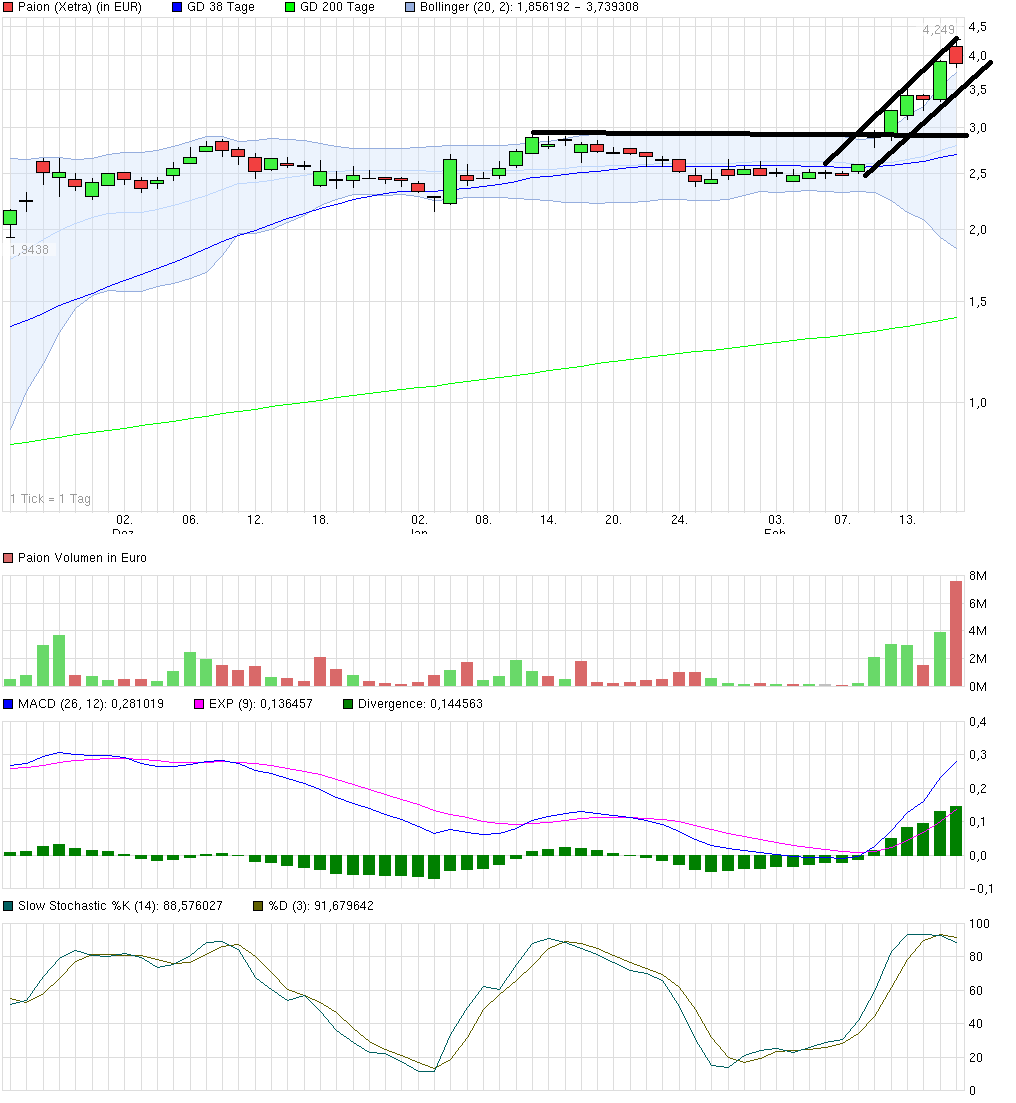Click the olive %D (3) legend swatch
1016x1103 pixels.
tap(258, 906)
